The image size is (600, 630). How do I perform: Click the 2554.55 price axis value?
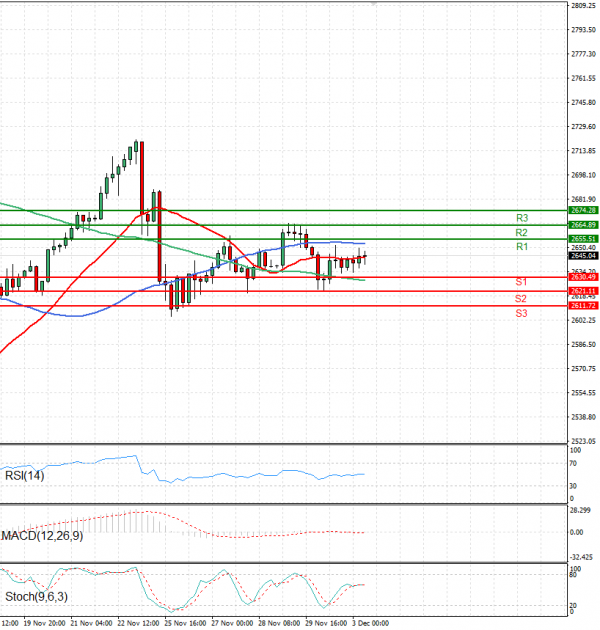click(584, 393)
